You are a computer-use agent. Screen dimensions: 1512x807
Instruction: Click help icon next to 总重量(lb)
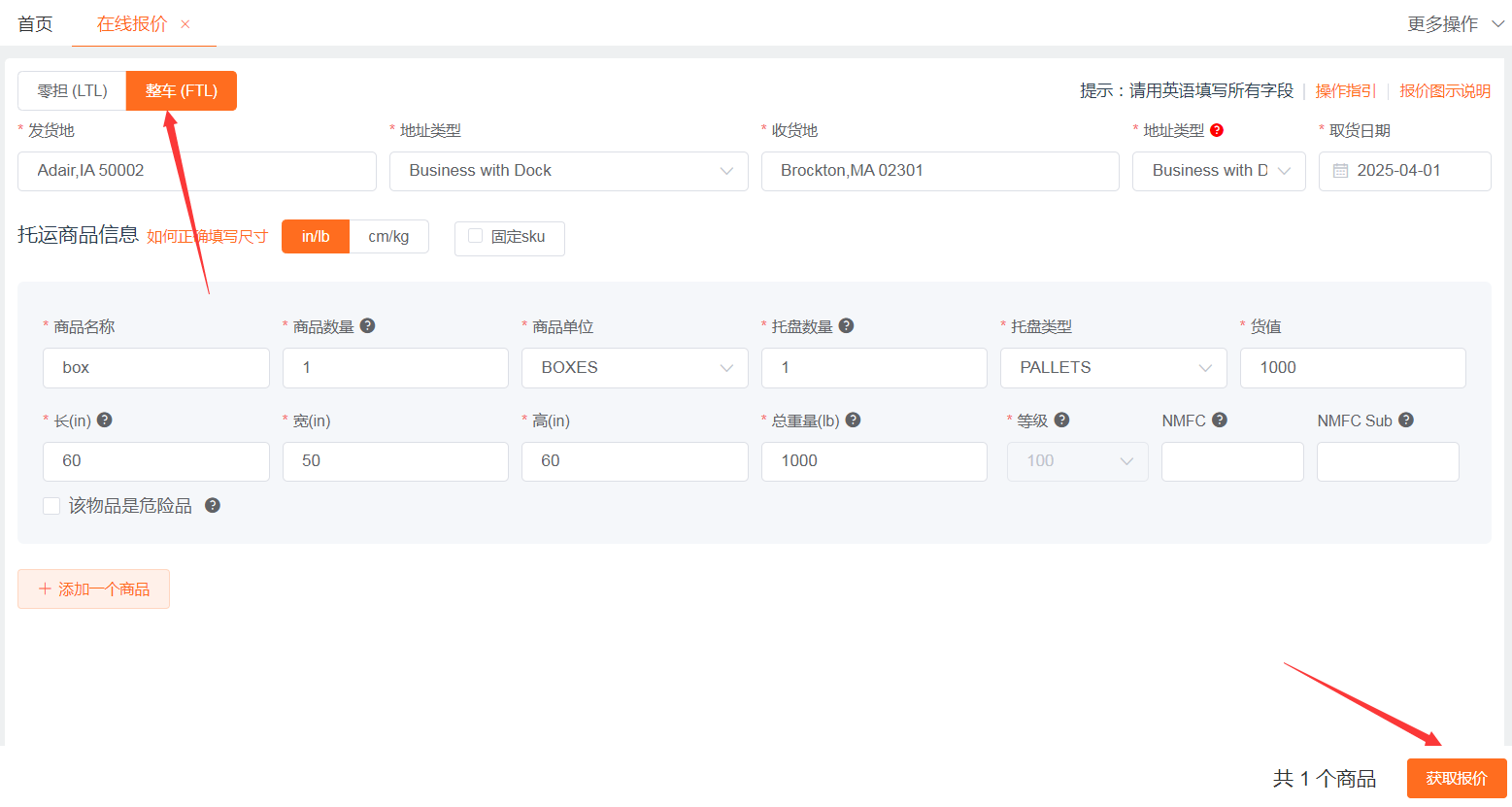pyautogui.click(x=853, y=420)
